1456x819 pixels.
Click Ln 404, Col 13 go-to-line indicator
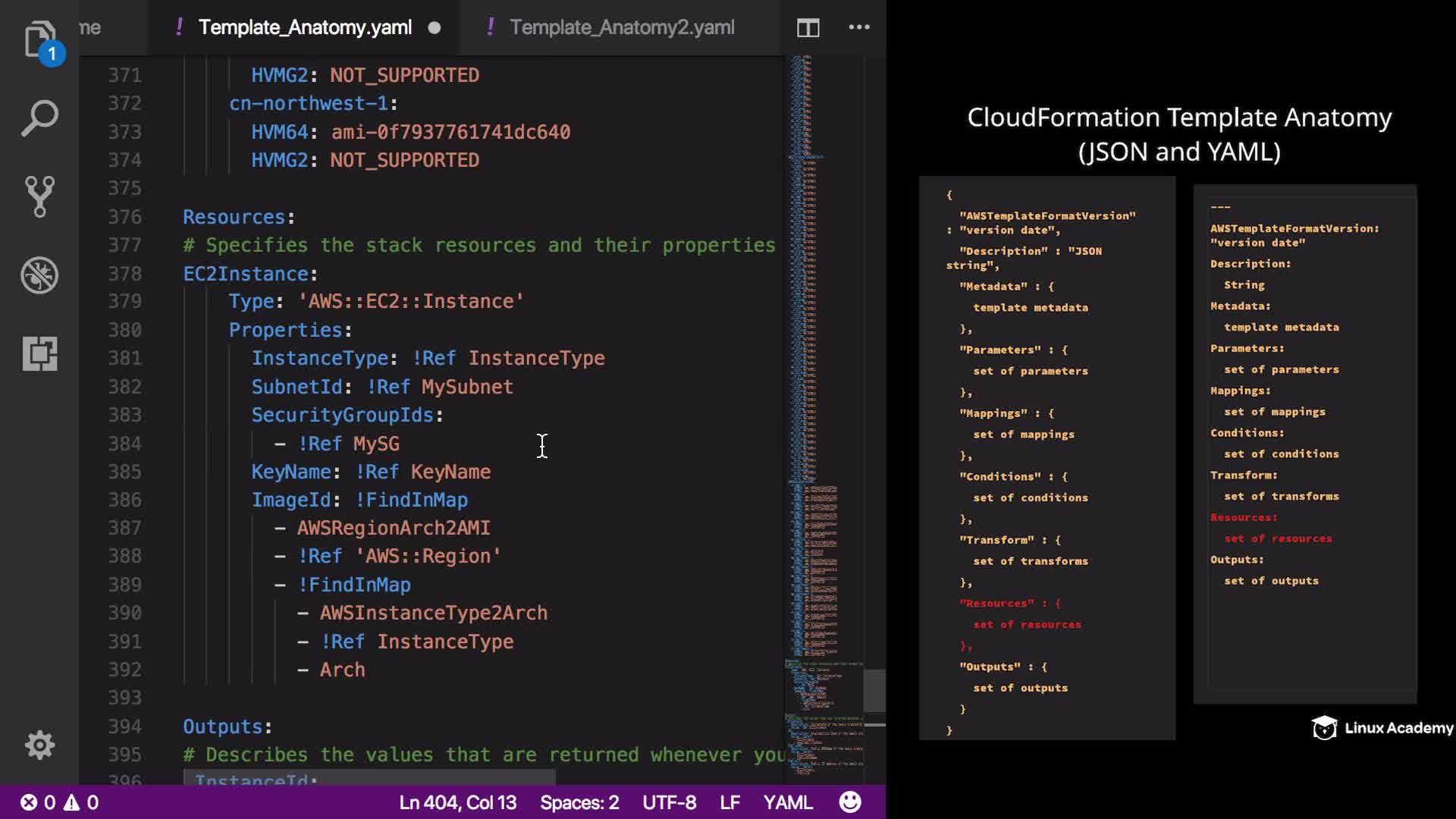(457, 802)
